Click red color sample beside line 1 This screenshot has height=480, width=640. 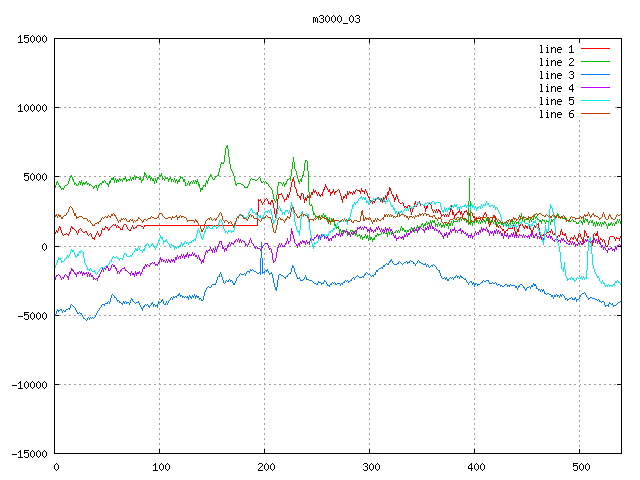click(596, 49)
